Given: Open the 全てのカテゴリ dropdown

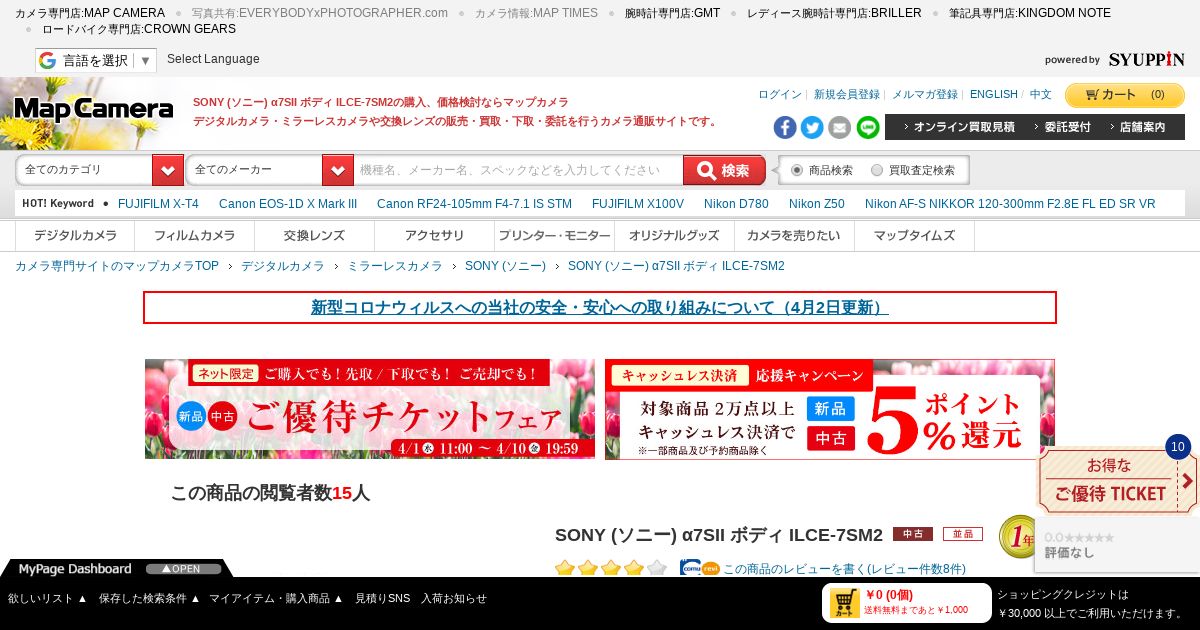Looking at the screenshot, I should (99, 170).
